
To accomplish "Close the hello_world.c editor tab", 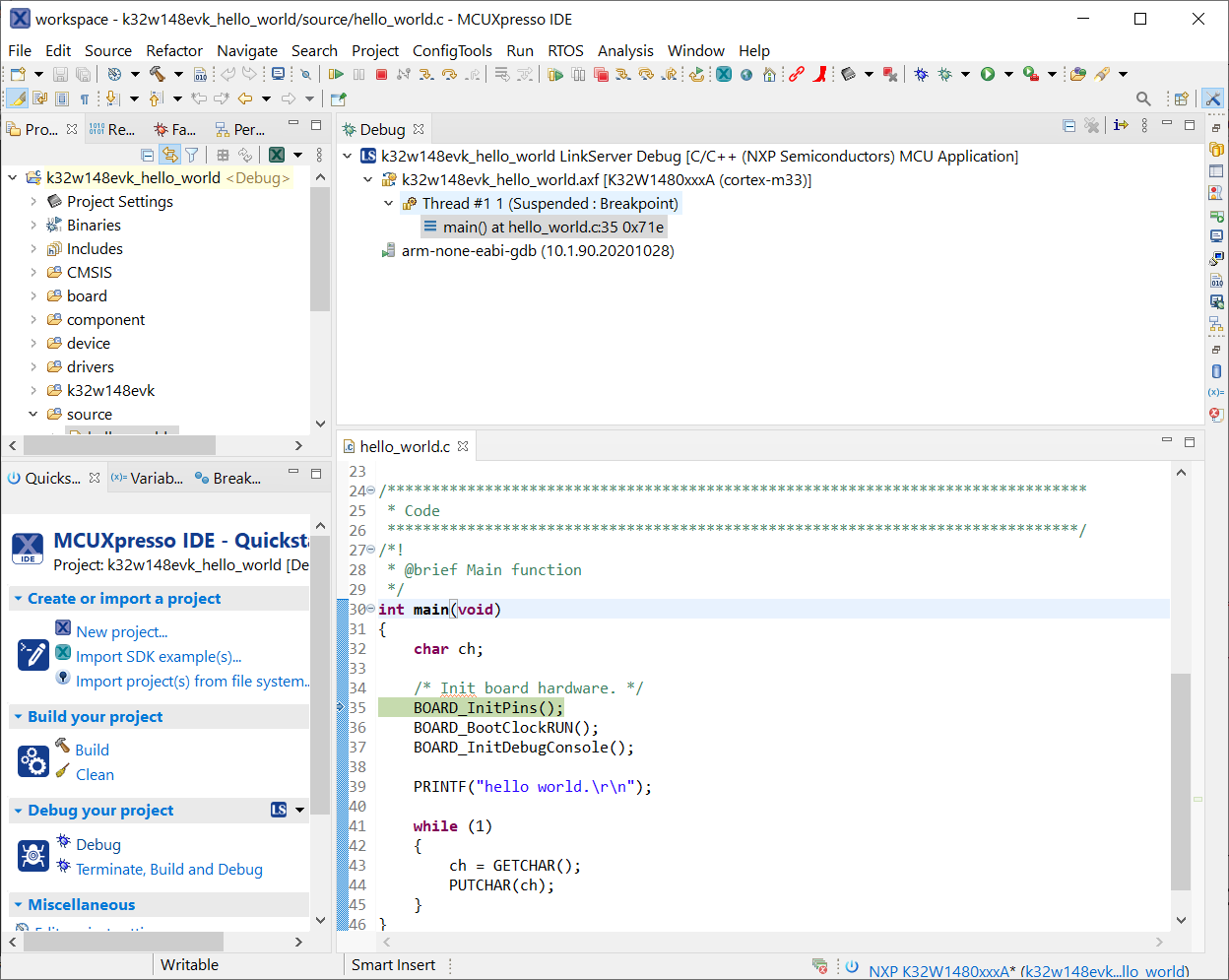I will click(463, 446).
